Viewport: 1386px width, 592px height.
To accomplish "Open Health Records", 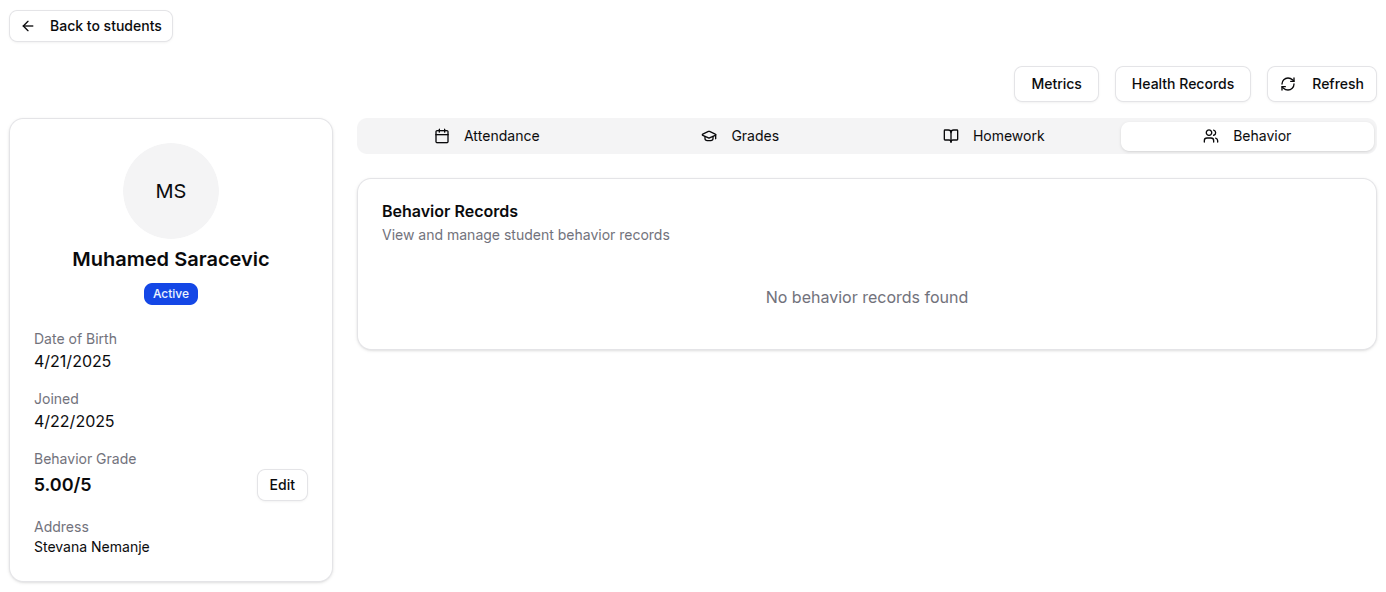I will coord(1182,84).
